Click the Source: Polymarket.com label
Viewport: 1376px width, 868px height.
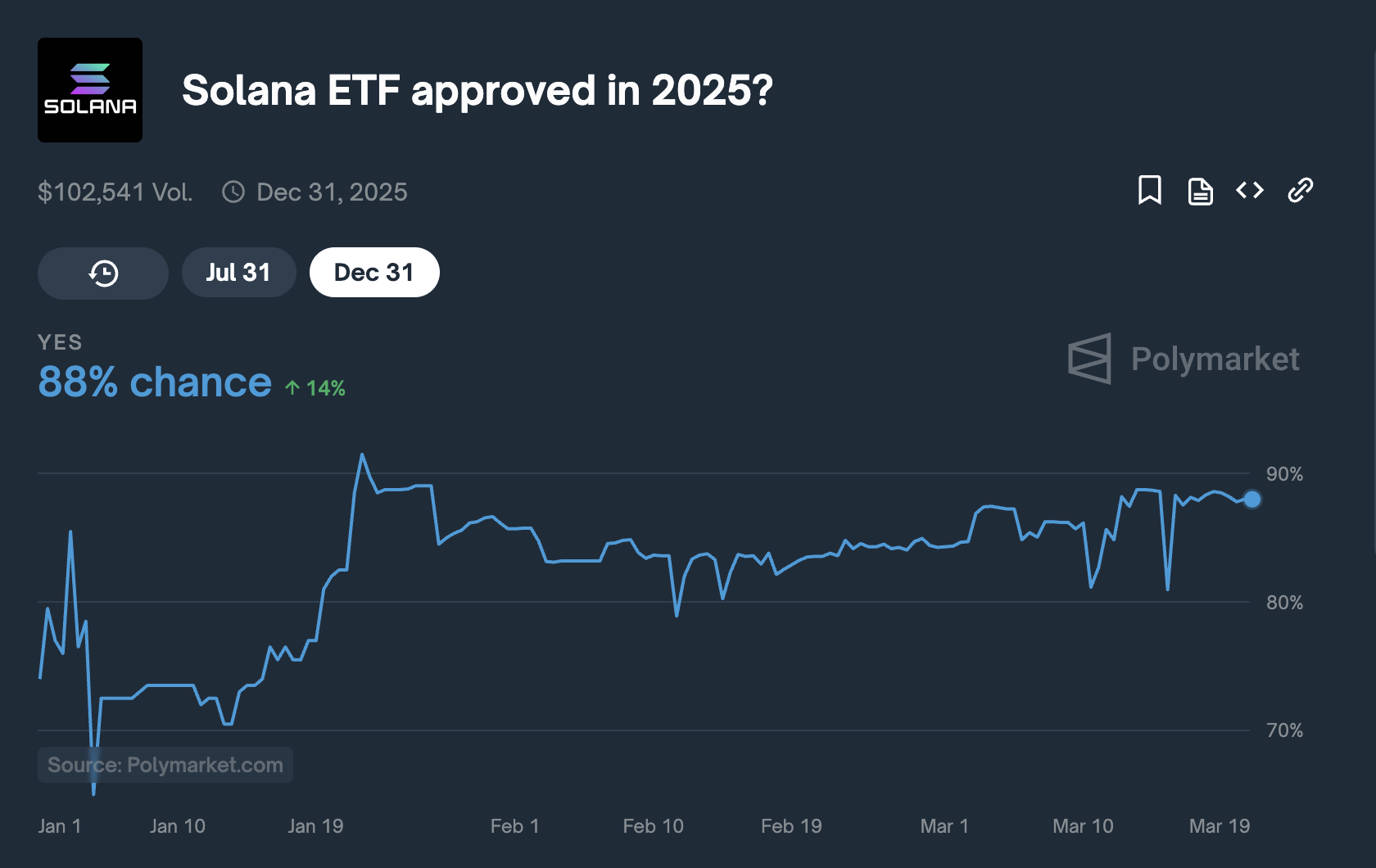pos(165,765)
